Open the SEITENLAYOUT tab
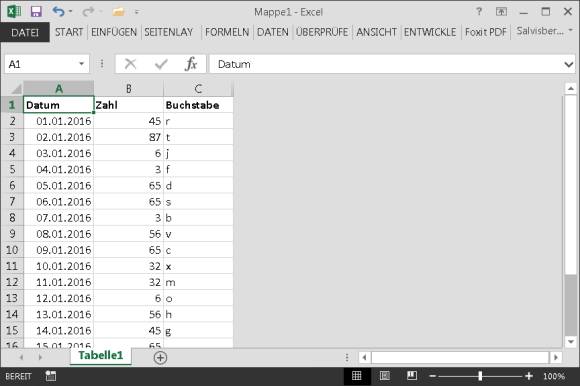This screenshot has width=580, height=386. click(169, 32)
